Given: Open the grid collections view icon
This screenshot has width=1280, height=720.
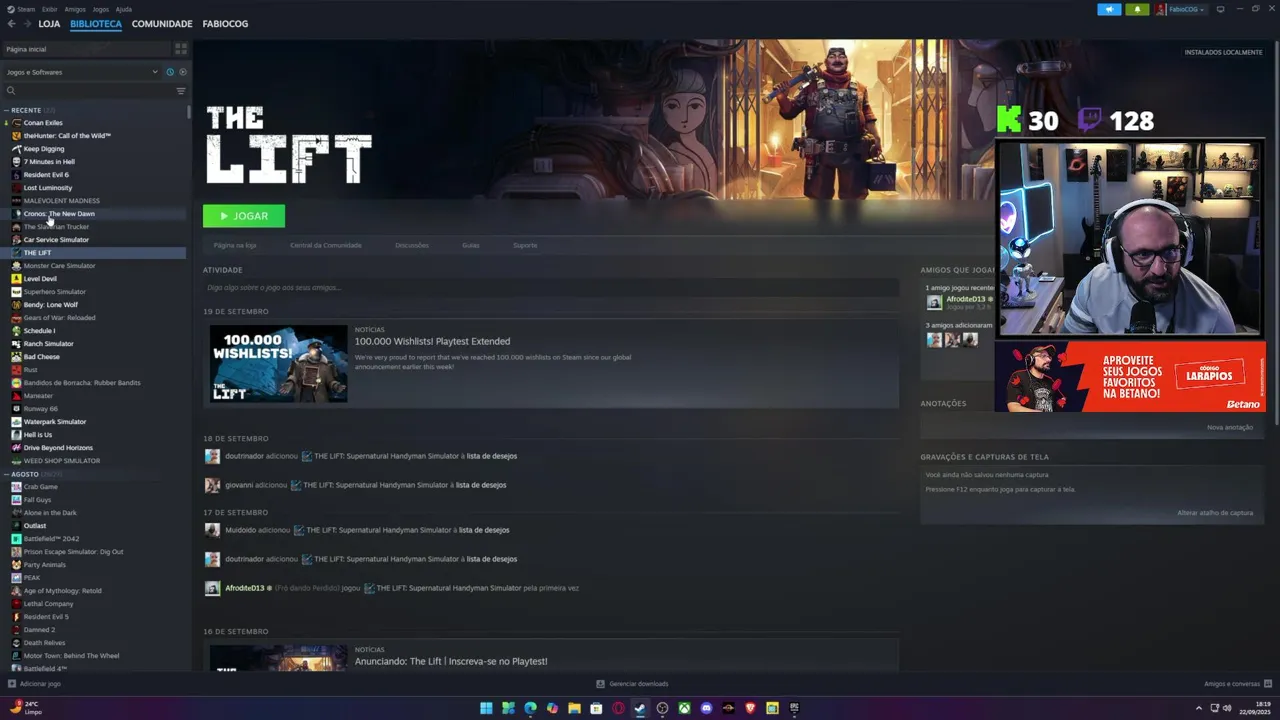Looking at the screenshot, I should pyautogui.click(x=181, y=48).
